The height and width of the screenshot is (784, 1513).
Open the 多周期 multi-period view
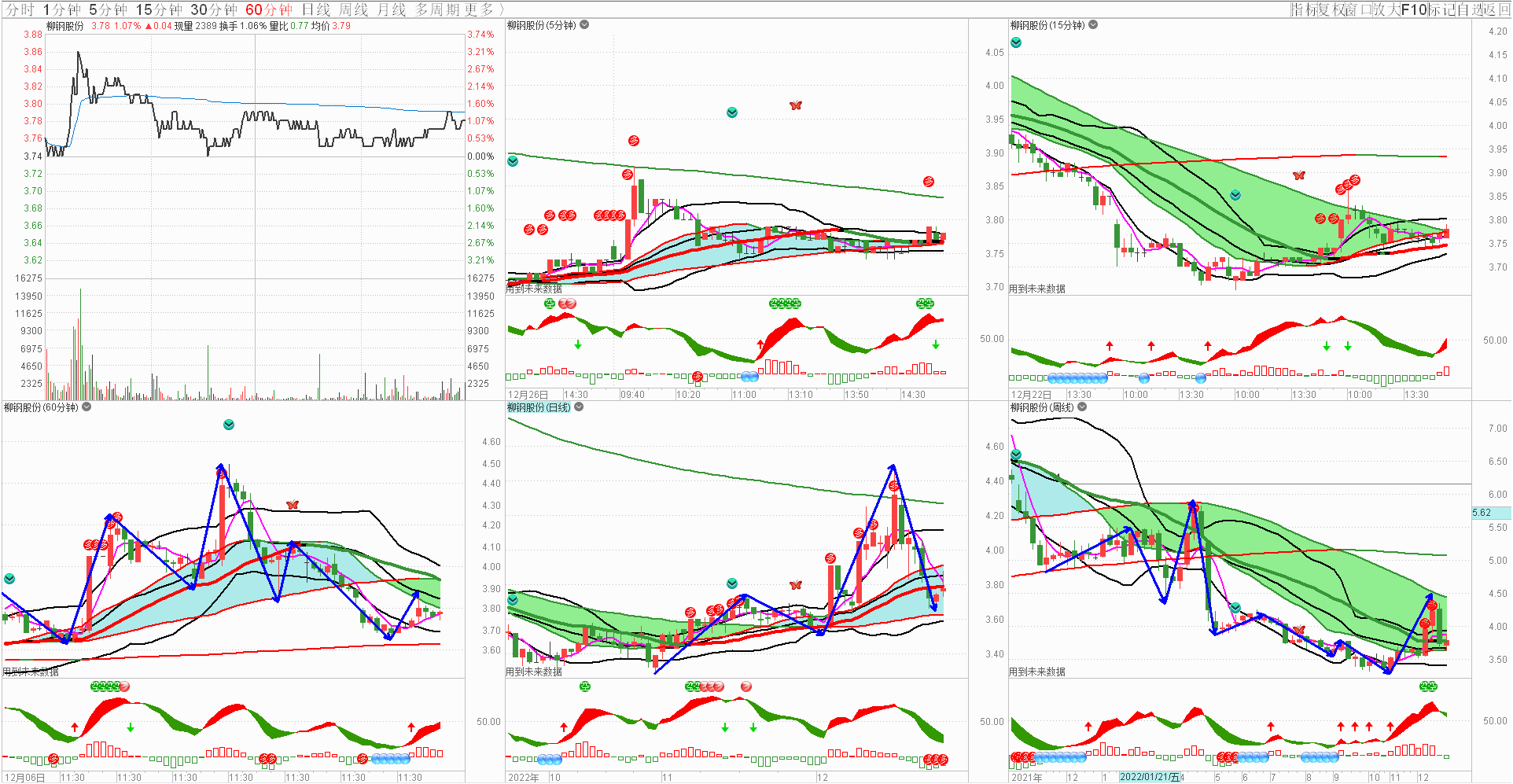coord(438,9)
